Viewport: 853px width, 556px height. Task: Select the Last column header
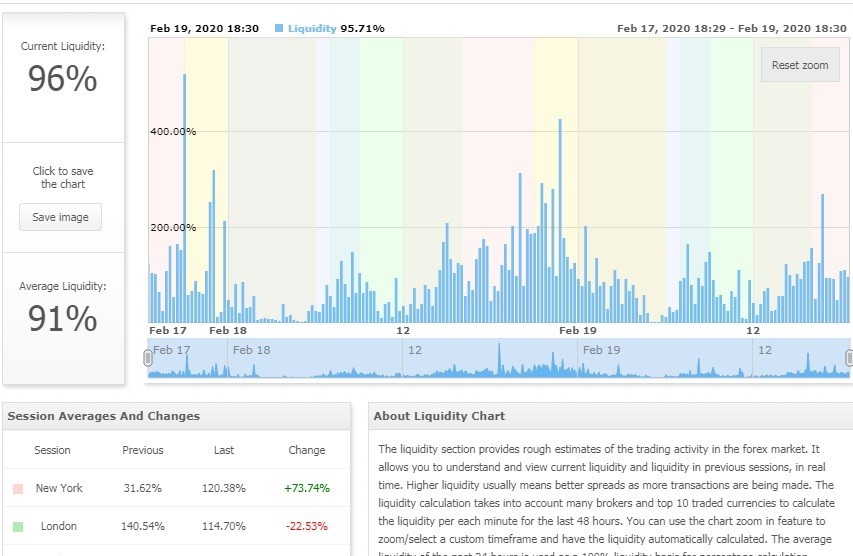click(224, 450)
